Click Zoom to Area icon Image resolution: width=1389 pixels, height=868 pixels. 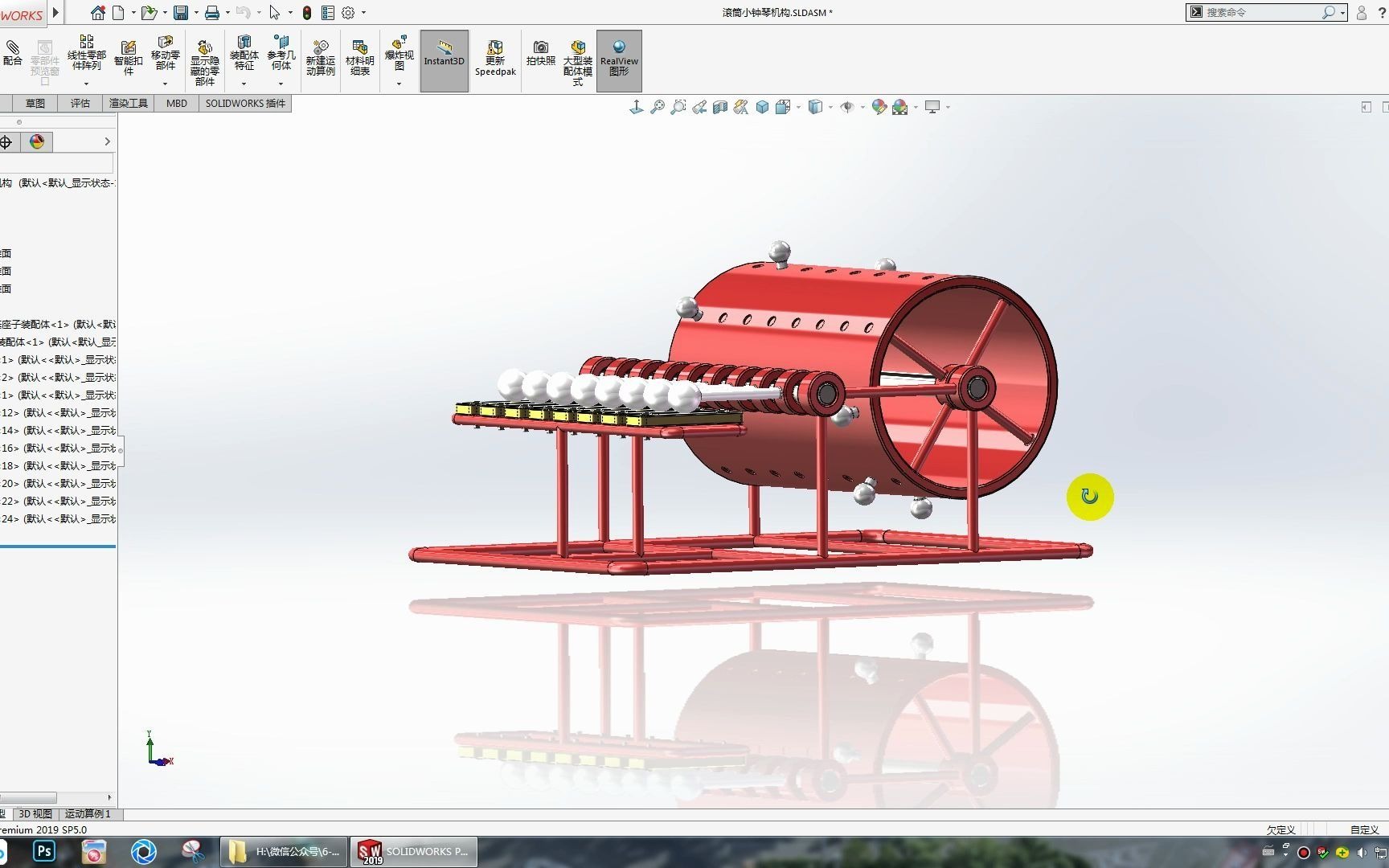pos(678,107)
